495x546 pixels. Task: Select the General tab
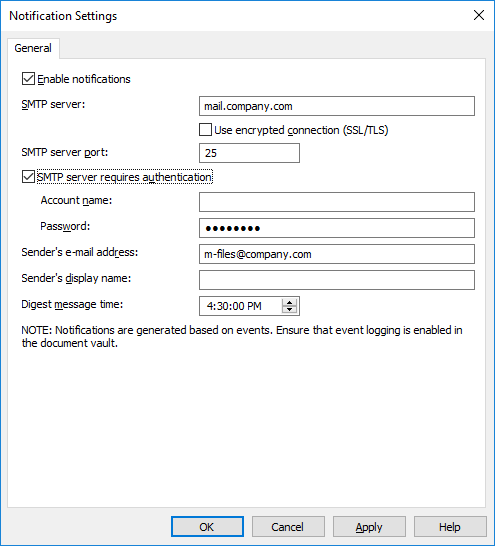pos(33,48)
